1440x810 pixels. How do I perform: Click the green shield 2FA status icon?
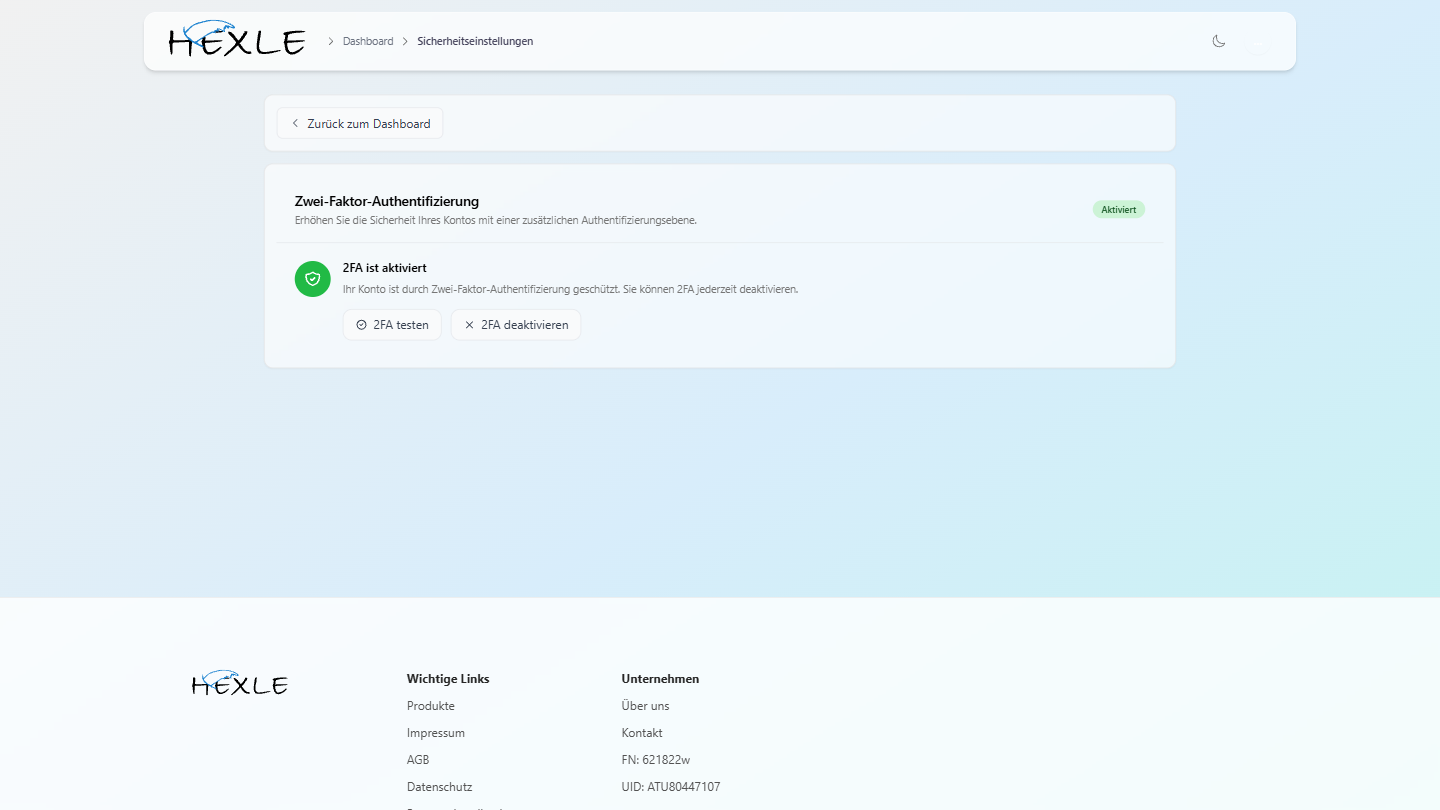[x=313, y=279]
